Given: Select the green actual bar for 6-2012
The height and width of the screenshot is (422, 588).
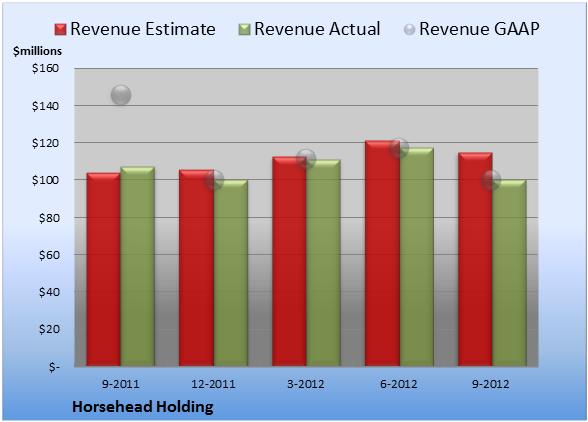Looking at the screenshot, I should (x=416, y=257).
